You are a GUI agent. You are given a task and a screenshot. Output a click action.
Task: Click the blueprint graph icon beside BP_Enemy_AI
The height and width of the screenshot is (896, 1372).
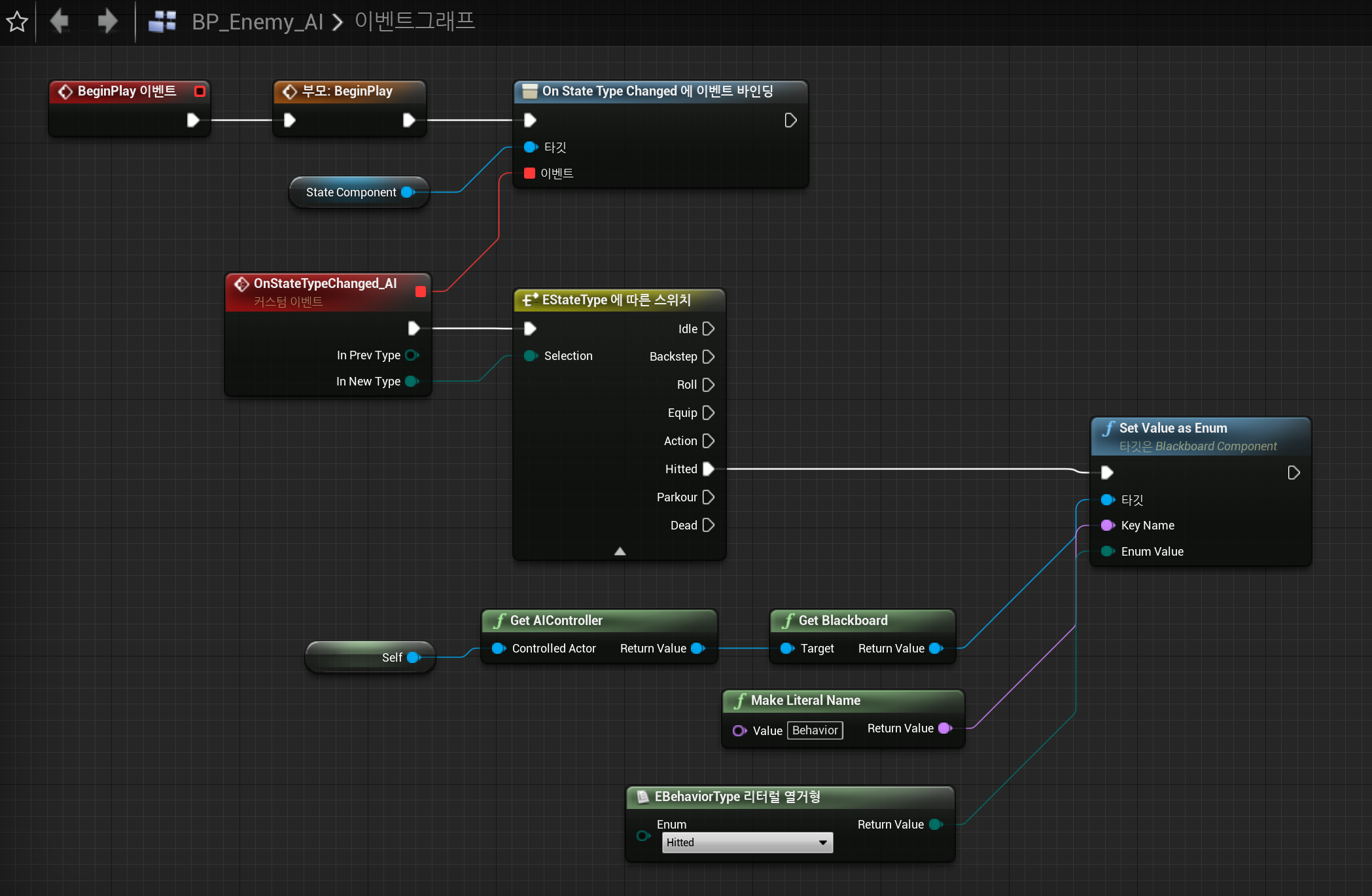pyautogui.click(x=162, y=22)
